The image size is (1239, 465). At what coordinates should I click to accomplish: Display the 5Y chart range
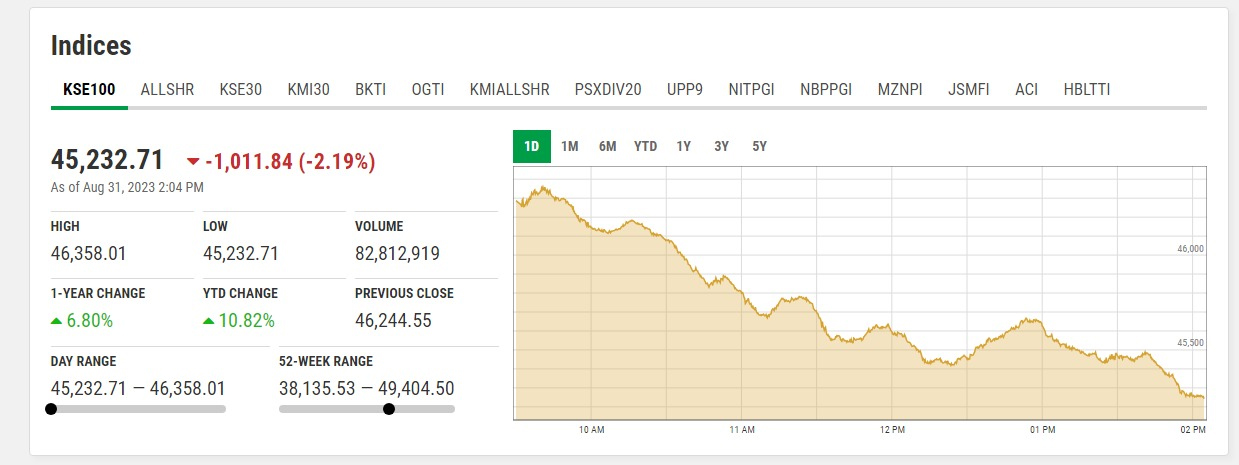point(760,146)
